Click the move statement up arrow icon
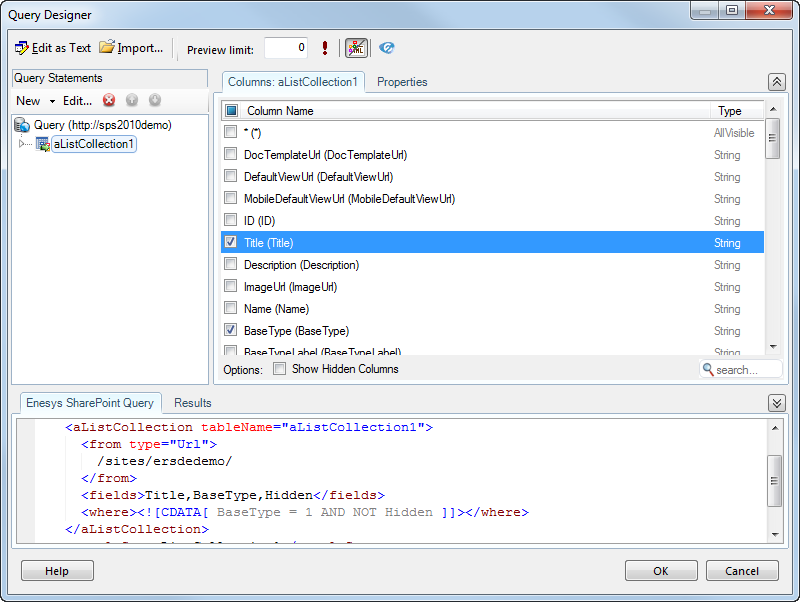Viewport: 800px width, 602px height. coord(132,100)
